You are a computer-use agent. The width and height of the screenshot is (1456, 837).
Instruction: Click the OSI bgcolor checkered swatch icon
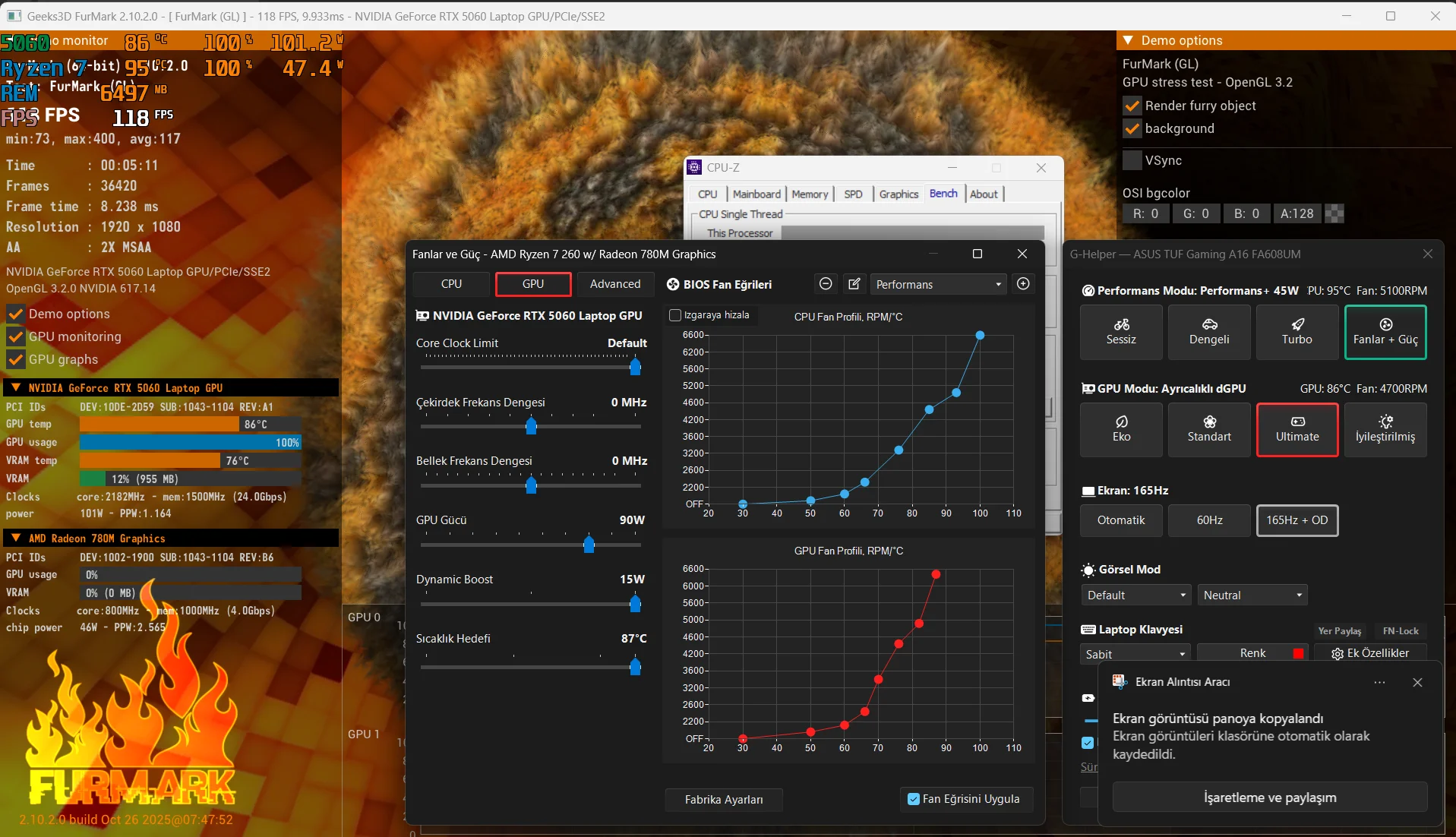pos(1334,213)
